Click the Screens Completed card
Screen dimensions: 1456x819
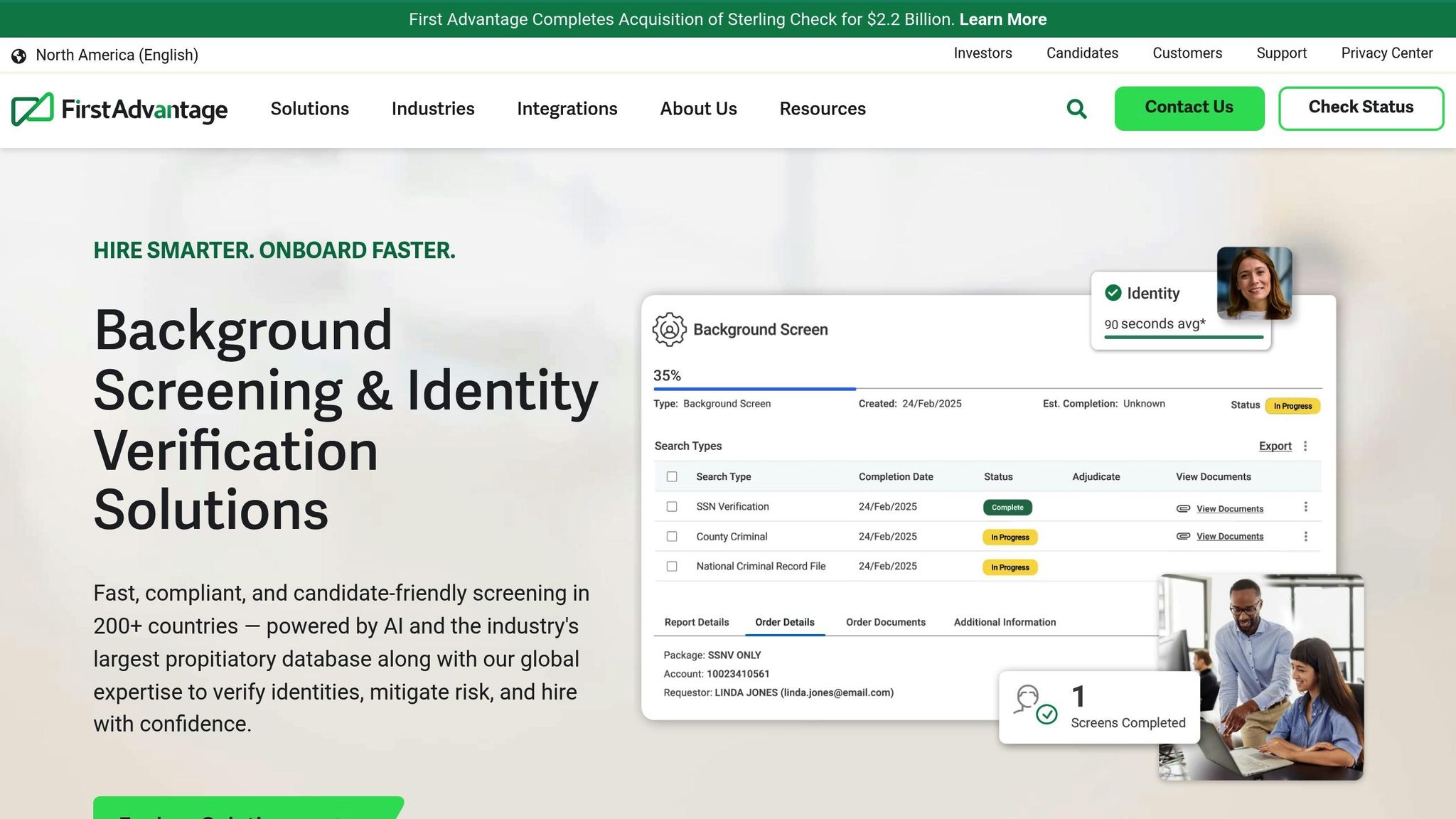1099,707
